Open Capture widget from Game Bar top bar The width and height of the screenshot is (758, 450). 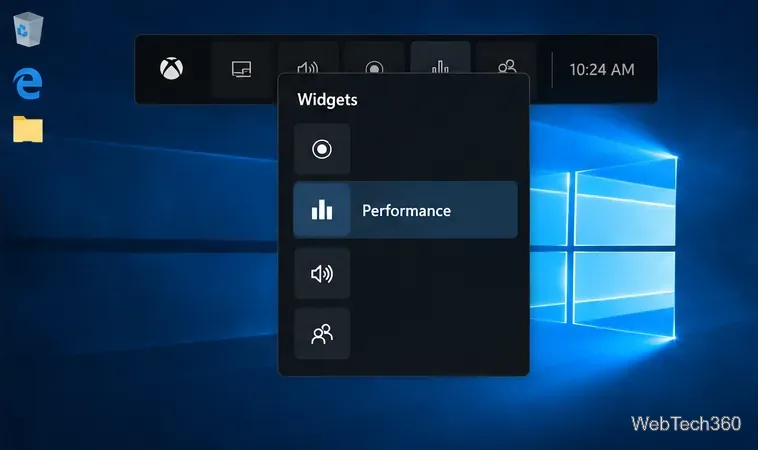[374, 58]
